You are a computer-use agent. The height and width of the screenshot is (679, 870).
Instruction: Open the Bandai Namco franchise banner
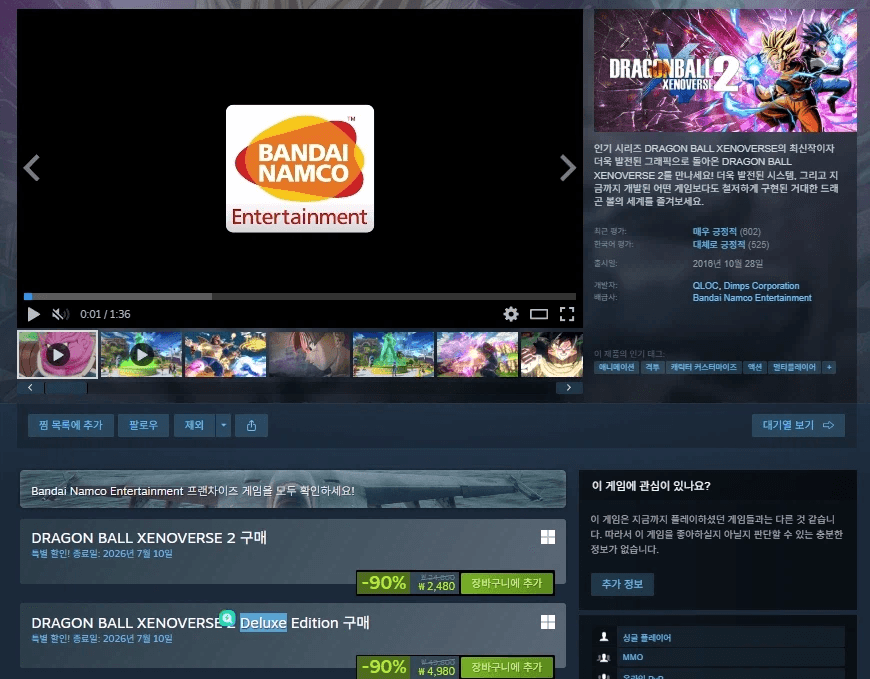click(293, 489)
